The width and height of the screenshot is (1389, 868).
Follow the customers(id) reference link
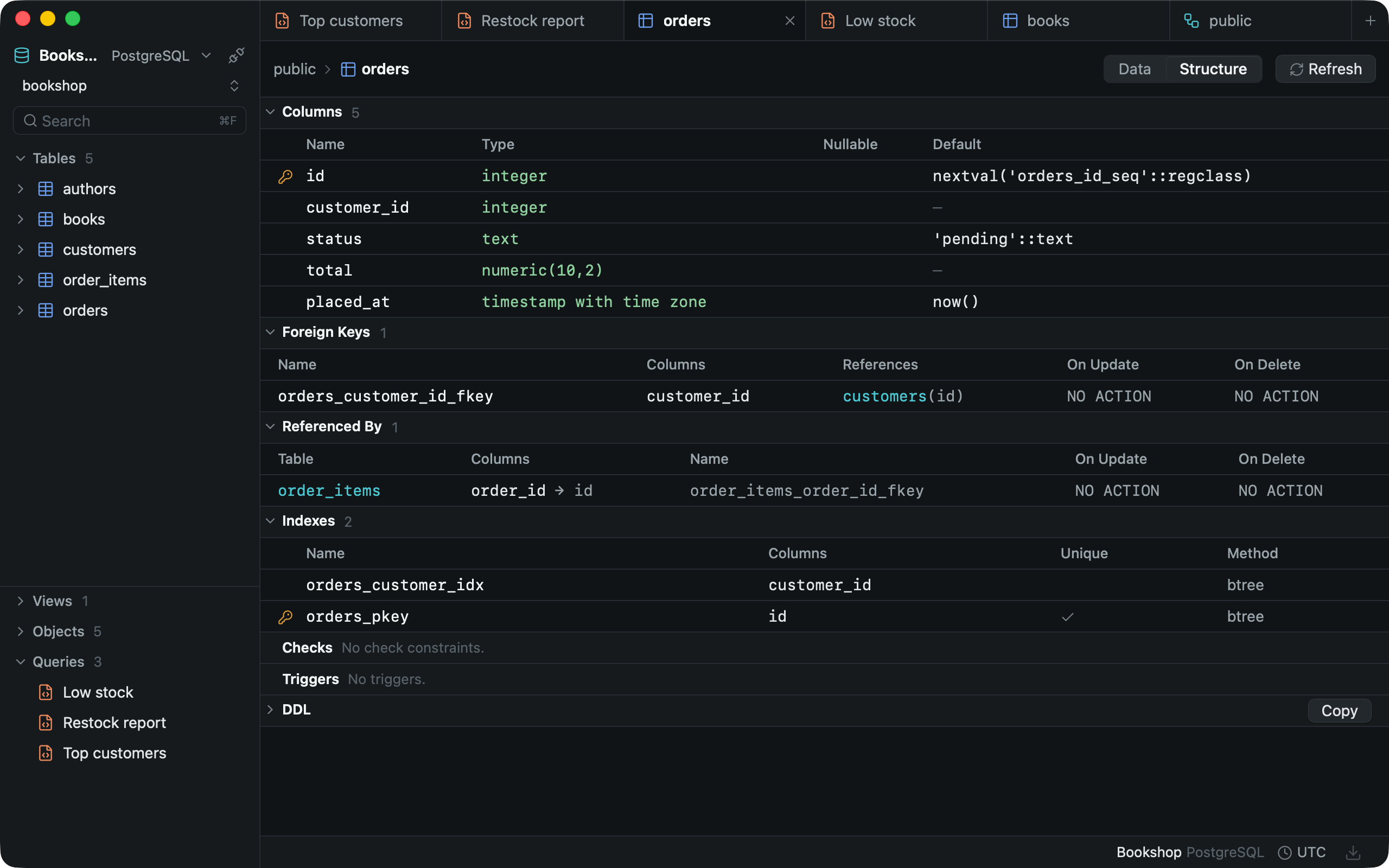(x=902, y=396)
